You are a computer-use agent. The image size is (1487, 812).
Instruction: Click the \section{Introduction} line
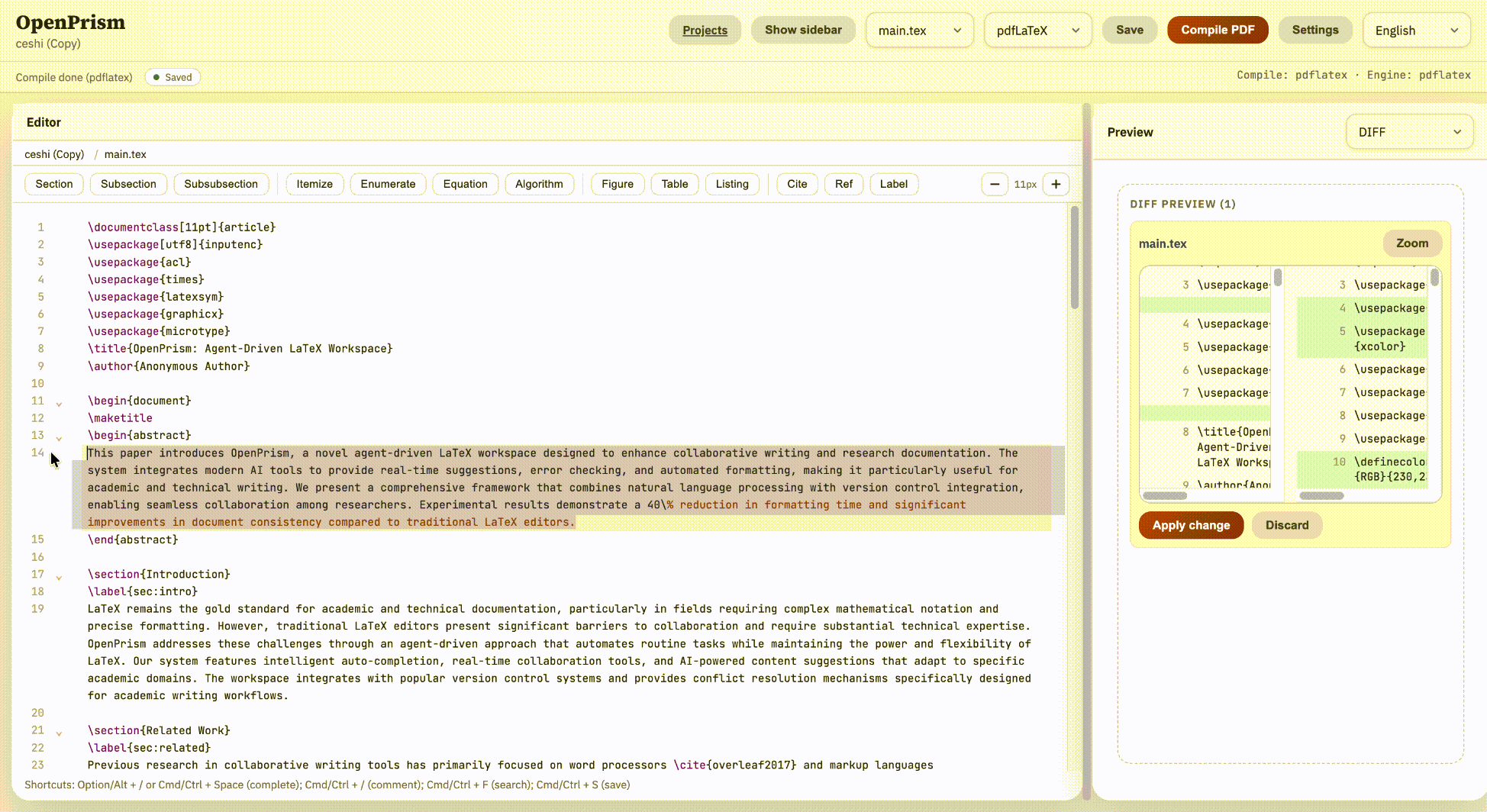(x=159, y=575)
